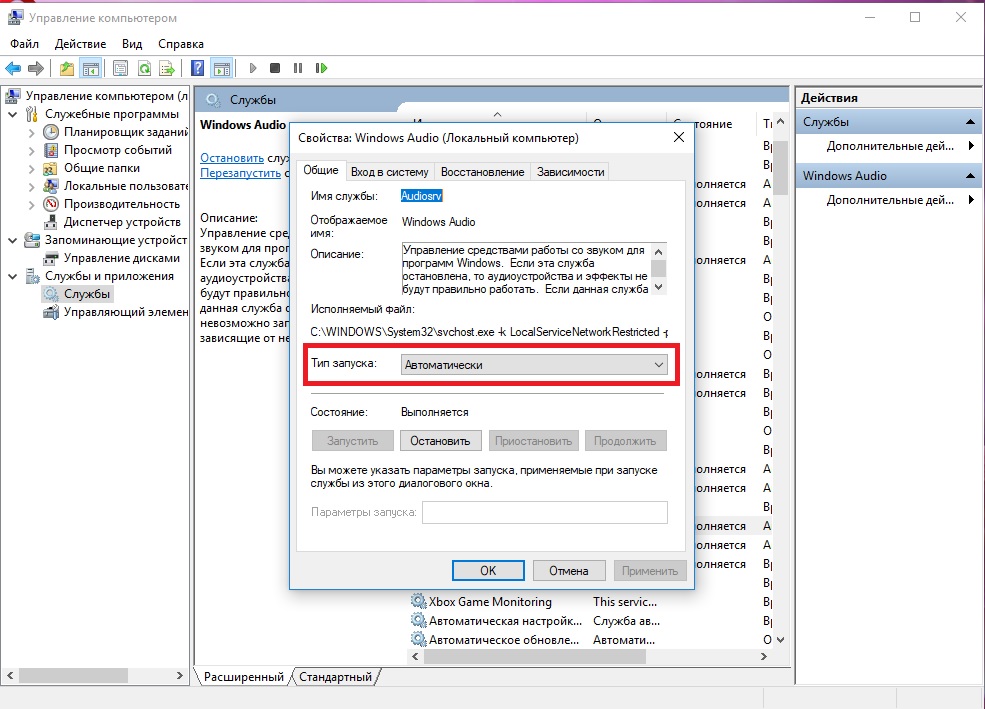985x709 pixels.
Task: Expand the Планировщик заданий node
Action: point(31,133)
